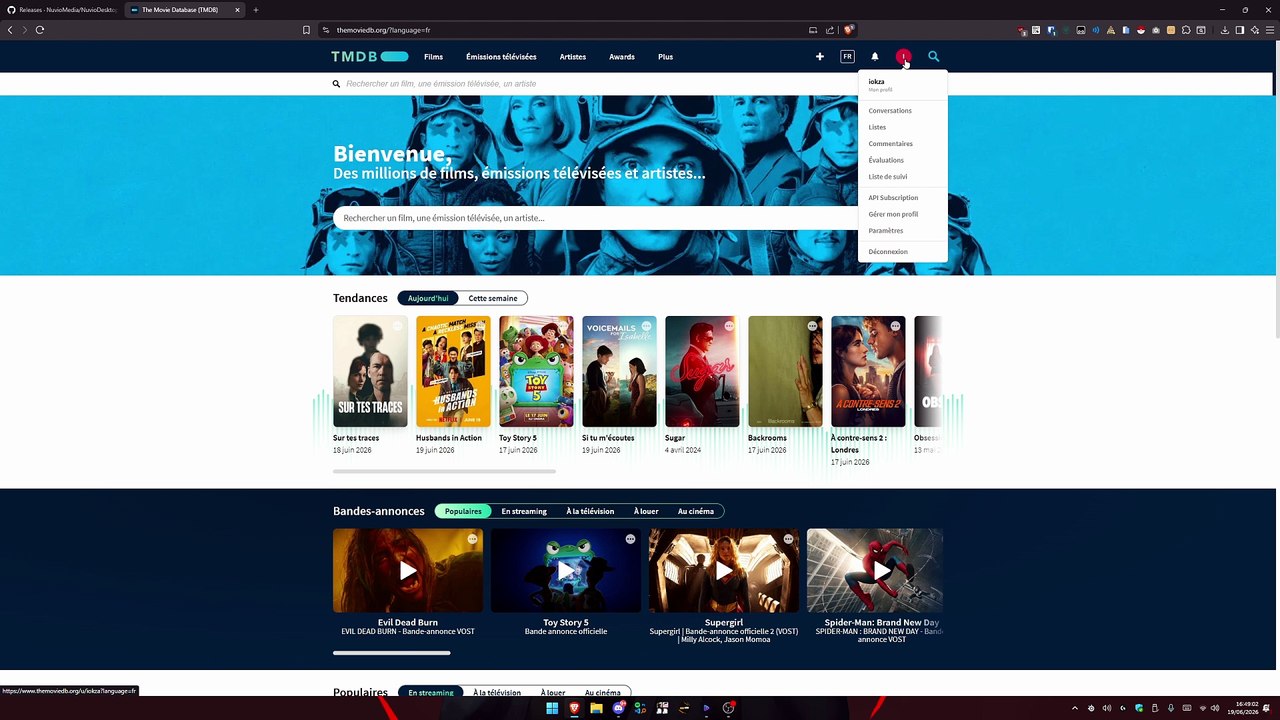Viewport: 1280px width, 720px height.
Task: Open the notifications bell
Action: pyautogui.click(x=875, y=57)
